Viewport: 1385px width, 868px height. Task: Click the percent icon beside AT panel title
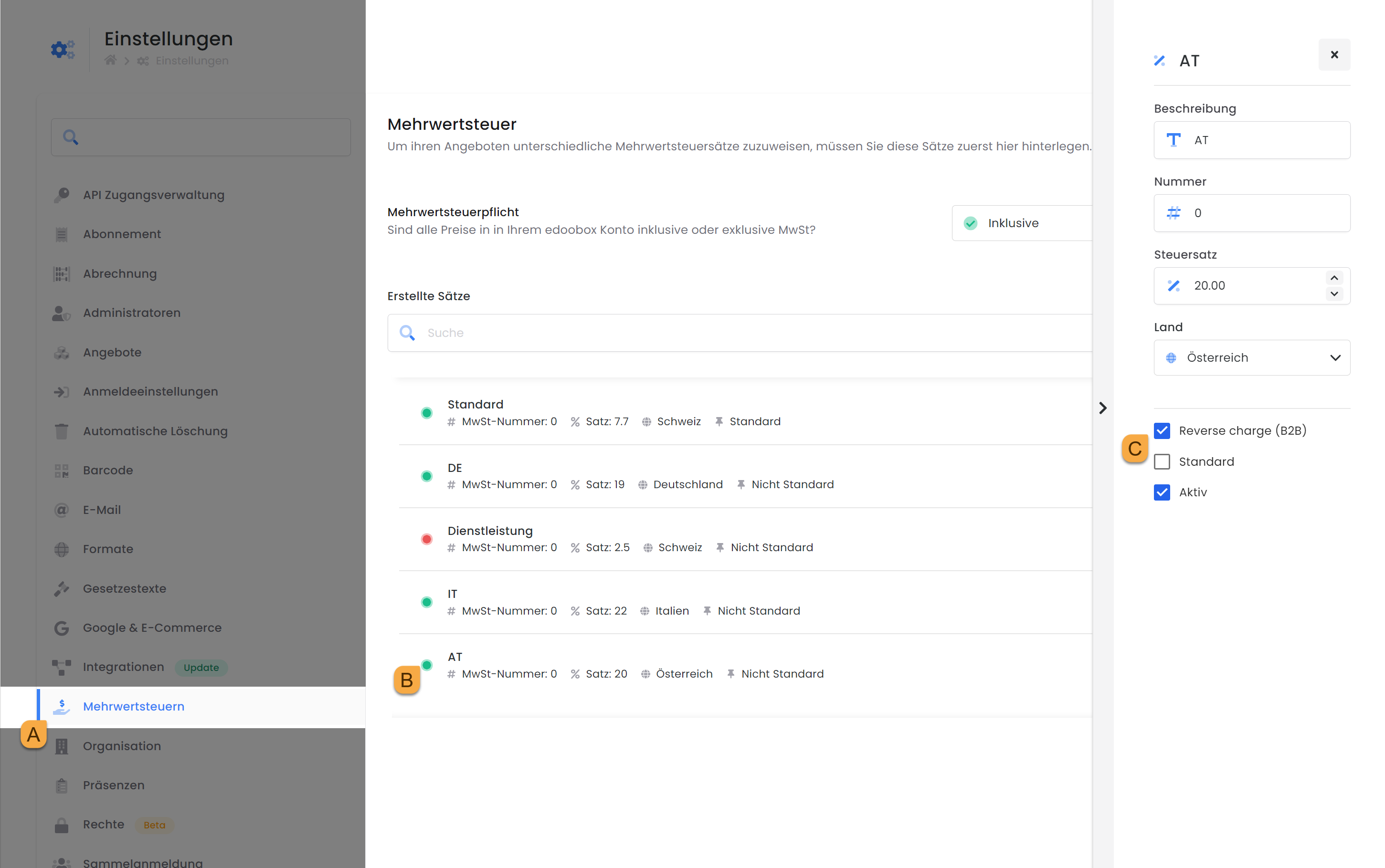(x=1159, y=61)
